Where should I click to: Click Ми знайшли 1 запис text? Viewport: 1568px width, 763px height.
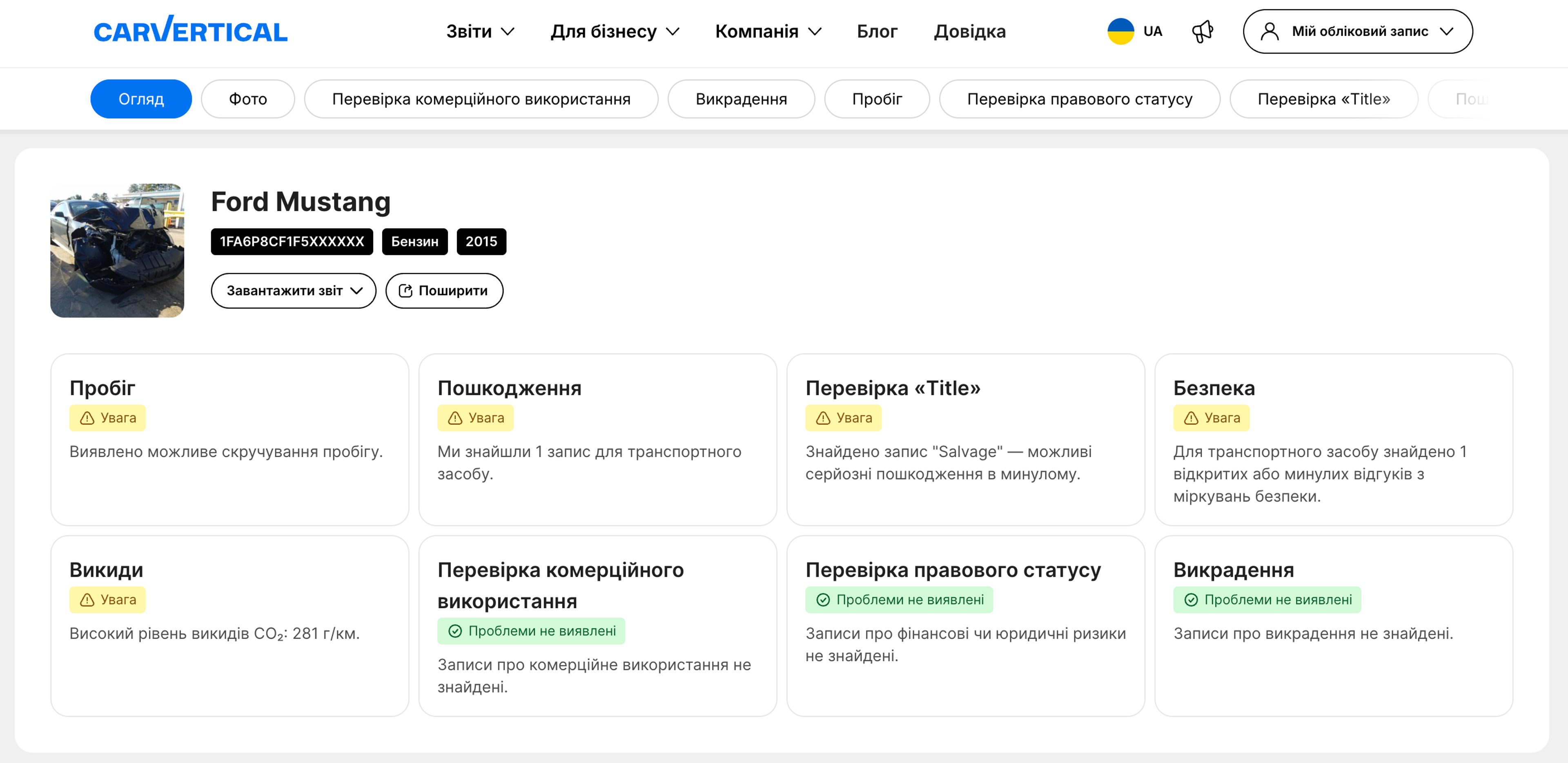tap(589, 463)
